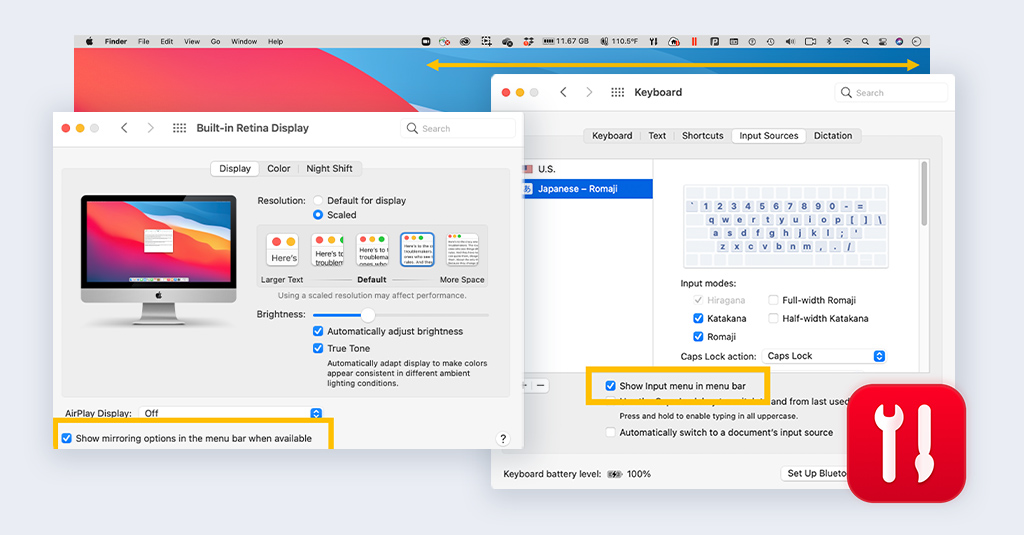Open AirPlay Display dropdown
The height and width of the screenshot is (535, 1024).
231,413
